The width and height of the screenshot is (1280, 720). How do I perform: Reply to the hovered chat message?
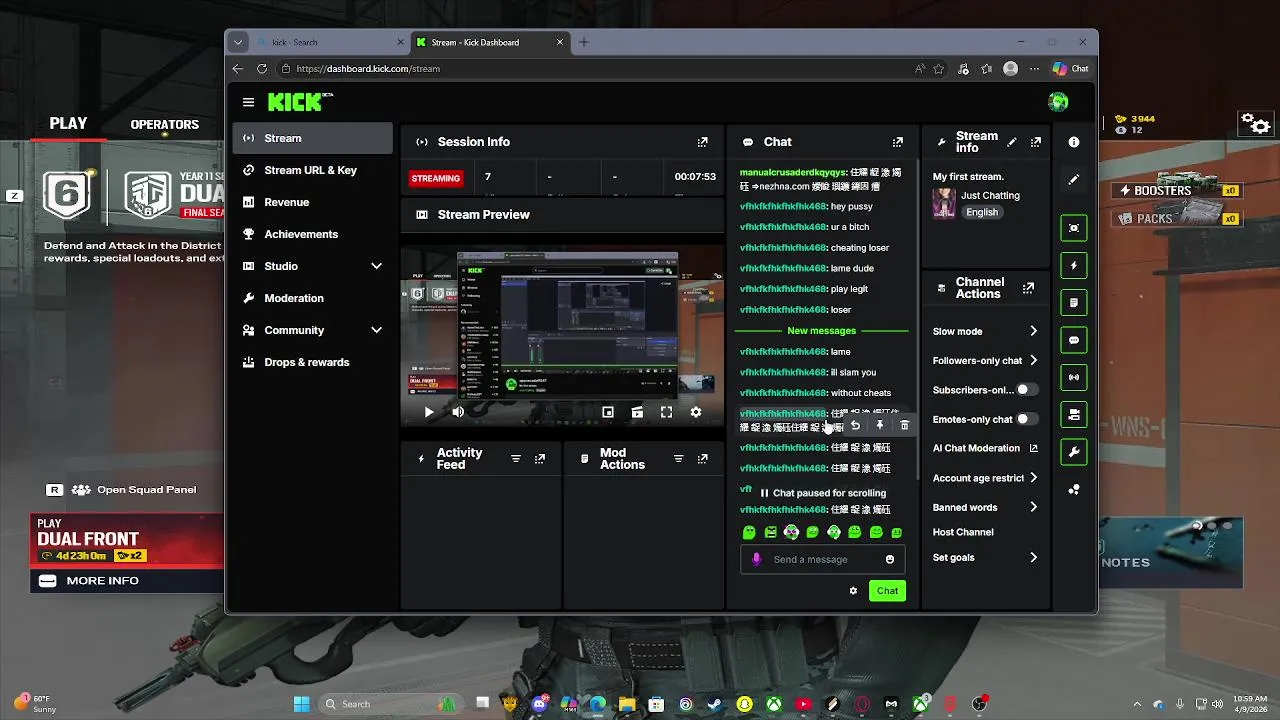point(855,426)
